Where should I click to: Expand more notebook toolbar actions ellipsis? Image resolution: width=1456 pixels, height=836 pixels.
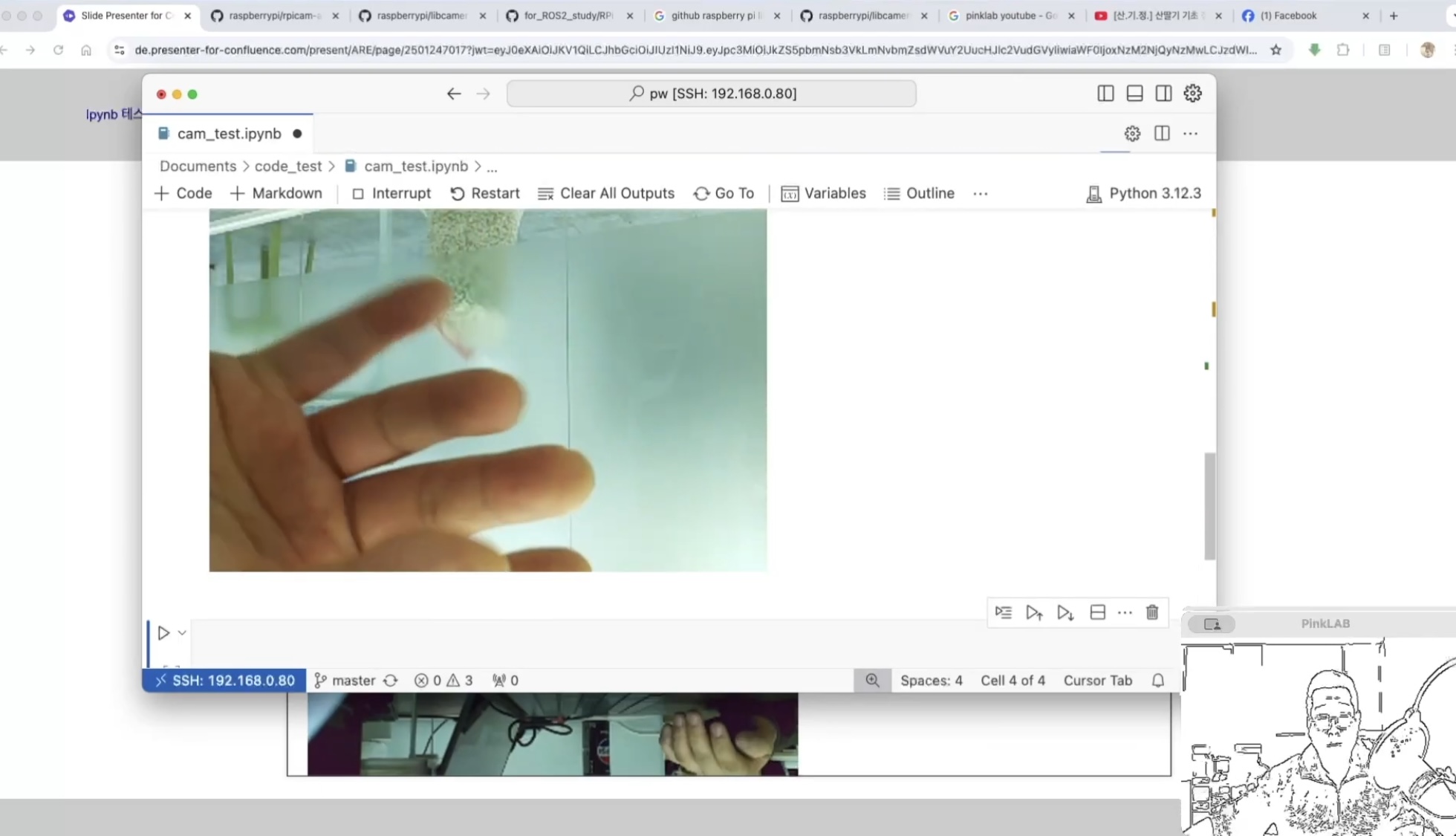pyautogui.click(x=981, y=194)
